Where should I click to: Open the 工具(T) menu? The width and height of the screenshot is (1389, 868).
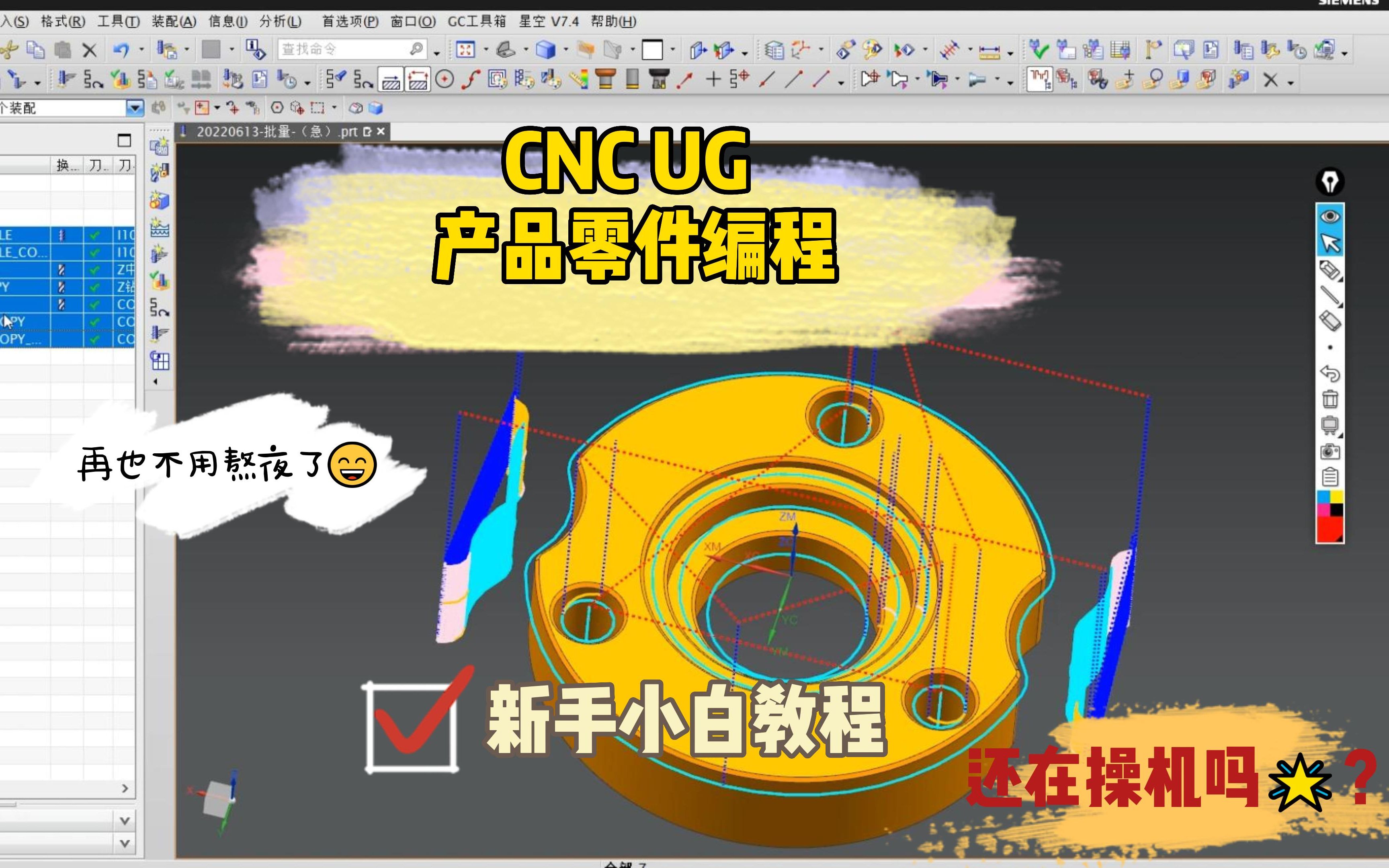point(118,22)
